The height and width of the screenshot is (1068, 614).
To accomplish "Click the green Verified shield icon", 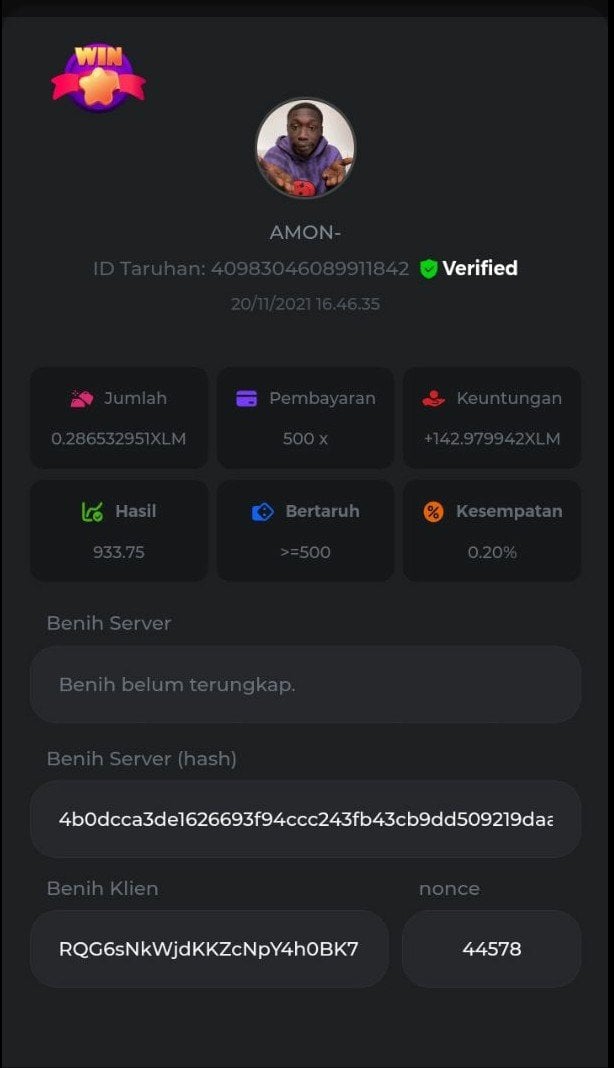I will [429, 268].
